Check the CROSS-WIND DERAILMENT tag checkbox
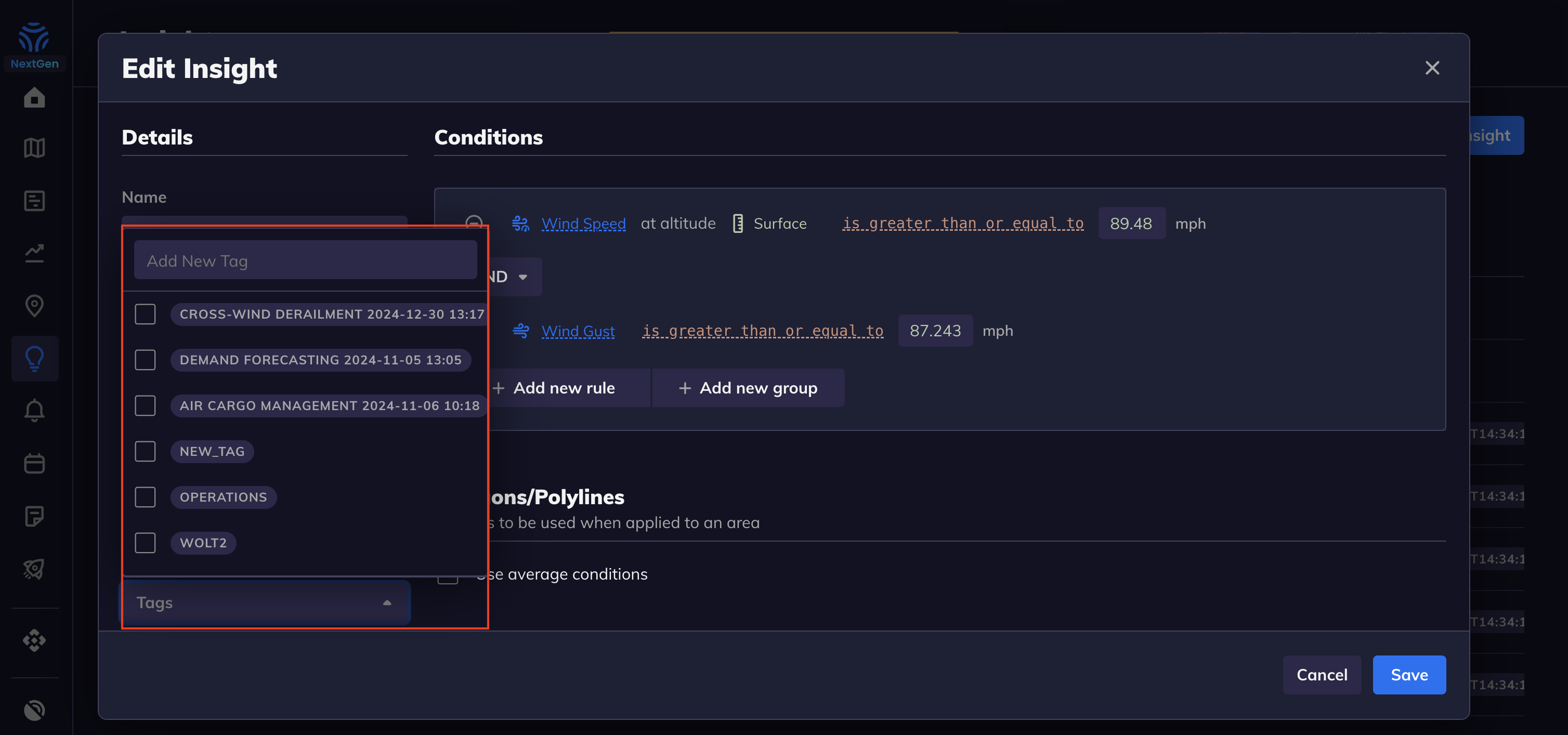Image resolution: width=1568 pixels, height=735 pixels. pos(145,314)
